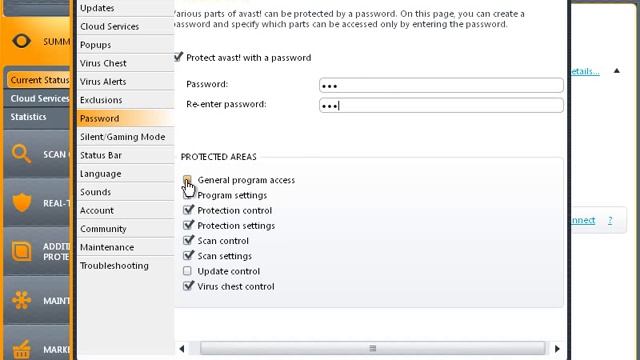Enable Update control checkbox
This screenshot has width=640, height=360.
[187, 271]
